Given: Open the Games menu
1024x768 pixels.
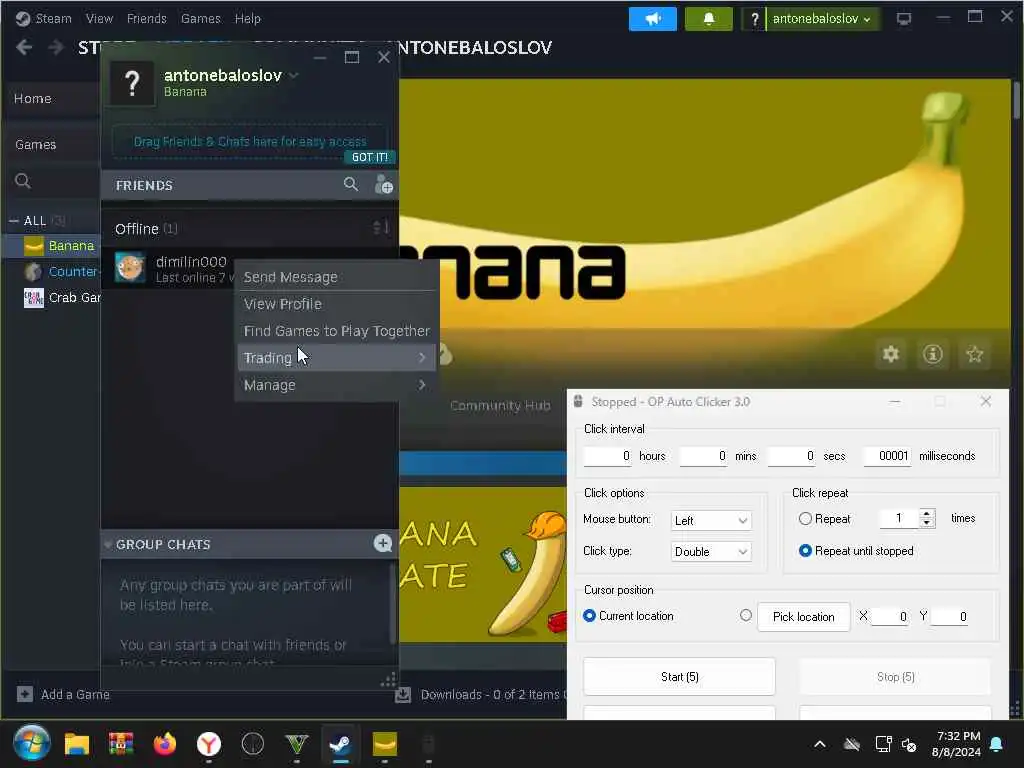Looking at the screenshot, I should (x=200, y=18).
